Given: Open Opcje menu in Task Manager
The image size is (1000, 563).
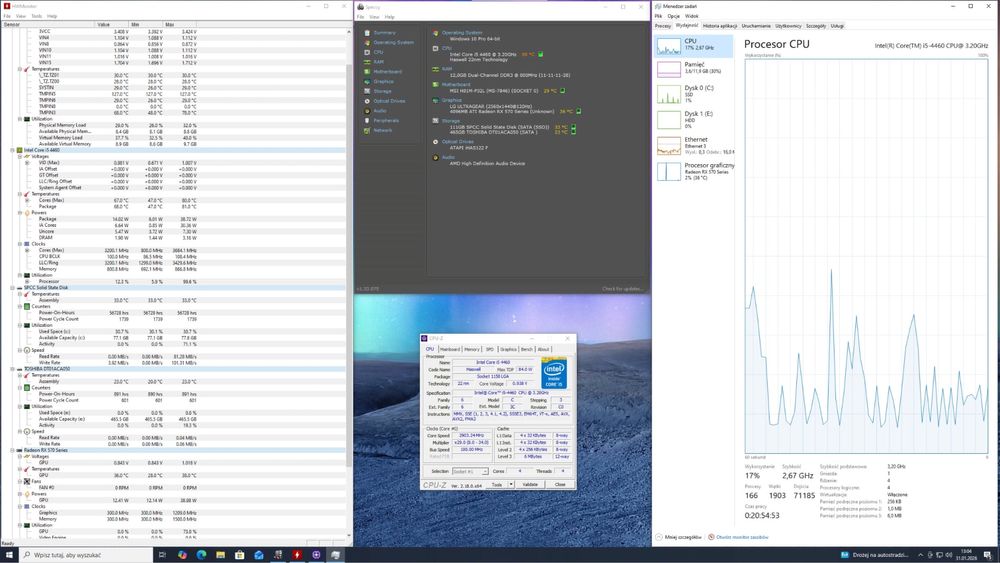Looking at the screenshot, I should click(673, 16).
